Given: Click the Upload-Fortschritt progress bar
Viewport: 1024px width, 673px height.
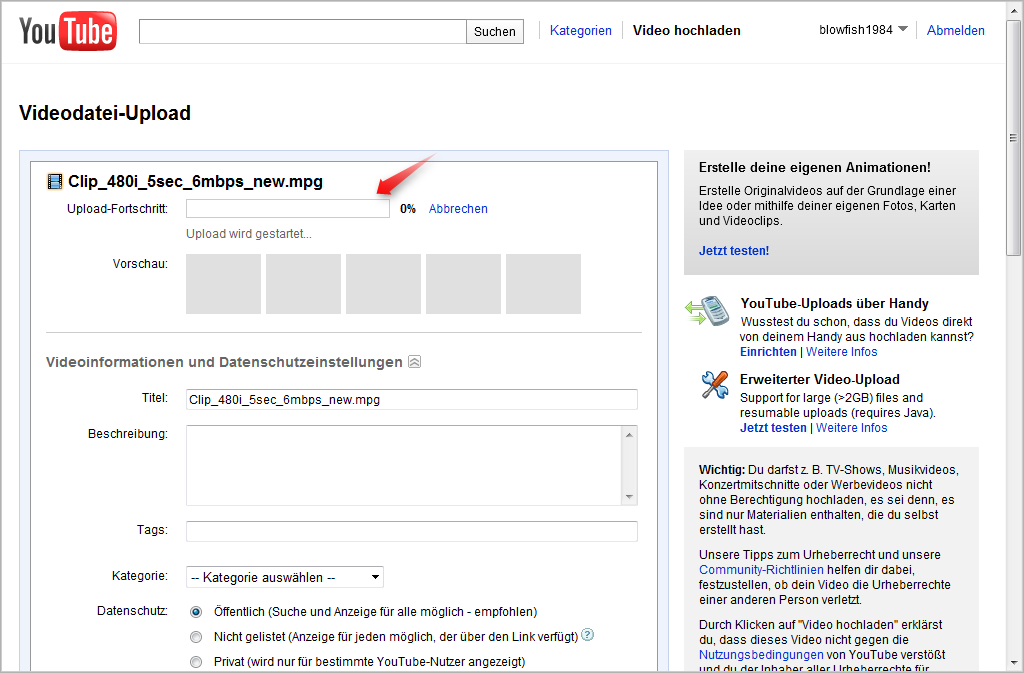Looking at the screenshot, I should click(x=287, y=208).
